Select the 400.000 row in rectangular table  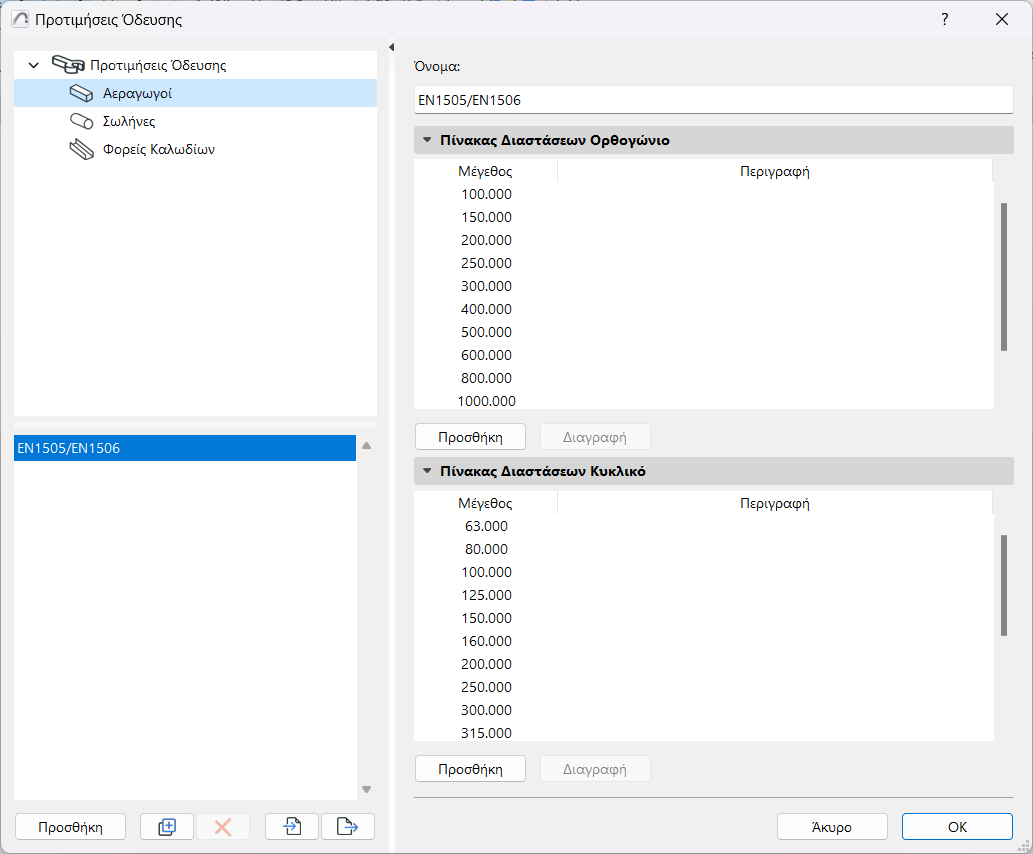point(486,309)
